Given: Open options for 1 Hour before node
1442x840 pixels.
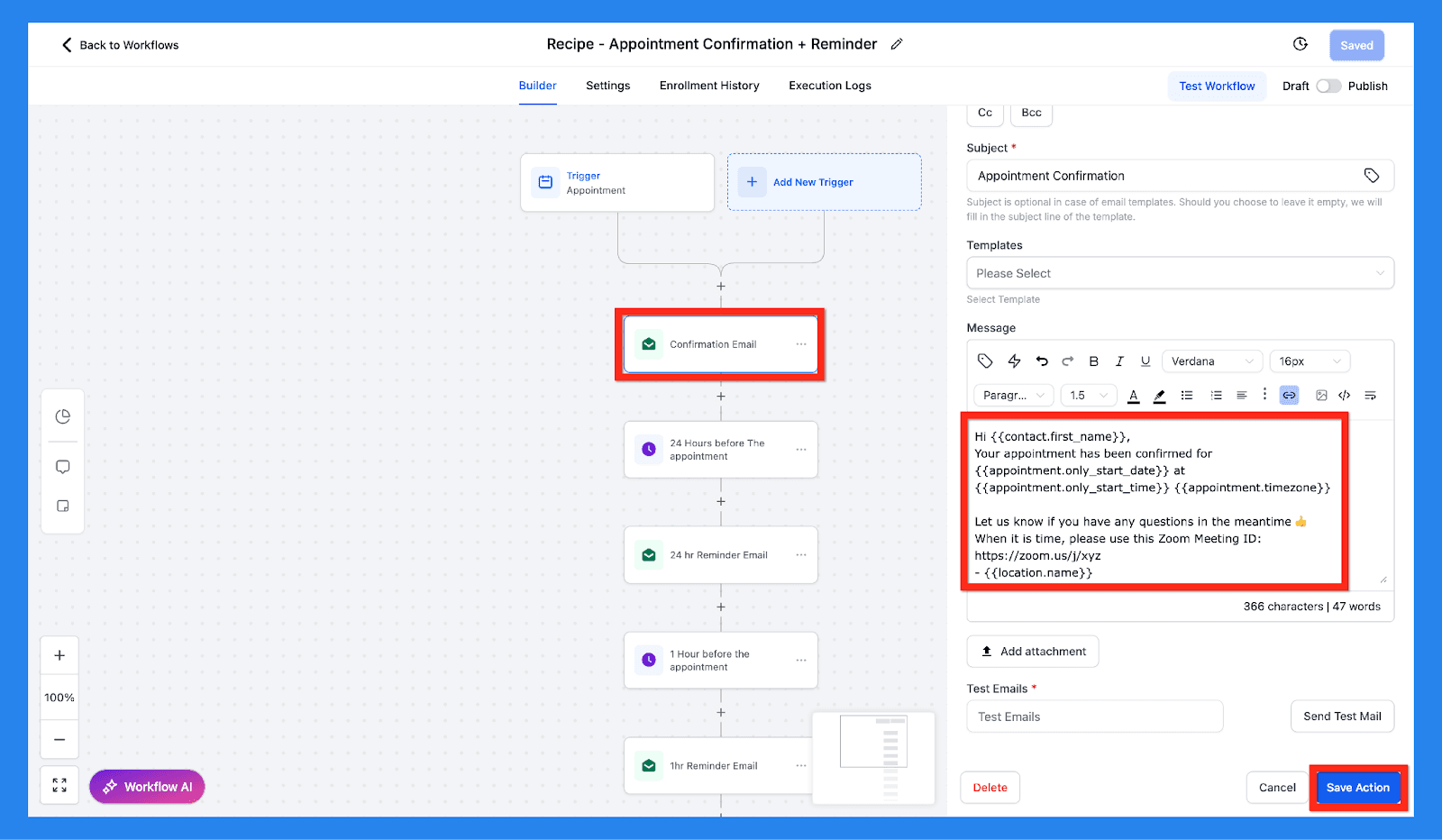Looking at the screenshot, I should (801, 661).
